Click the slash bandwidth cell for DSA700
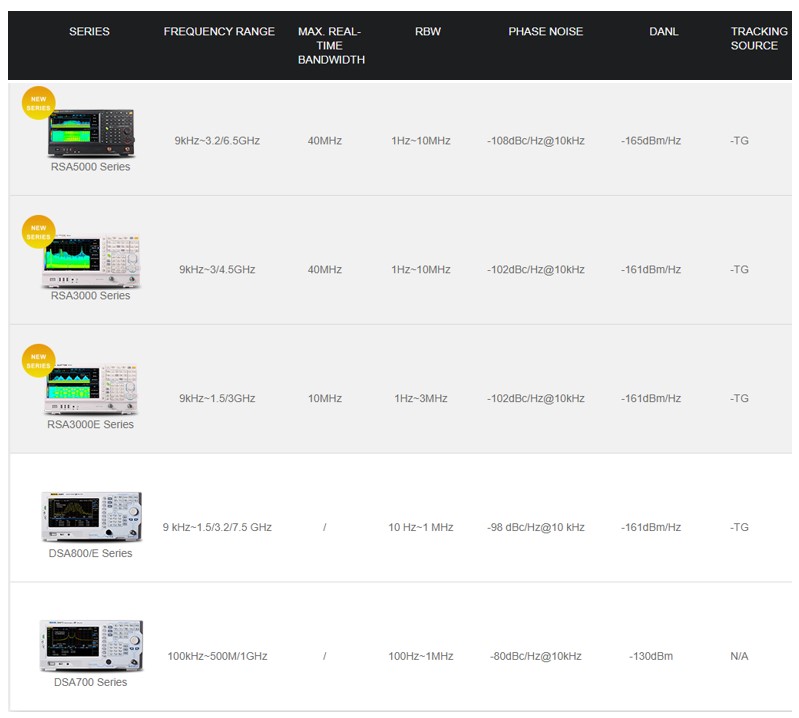The height and width of the screenshot is (718, 799). (325, 656)
